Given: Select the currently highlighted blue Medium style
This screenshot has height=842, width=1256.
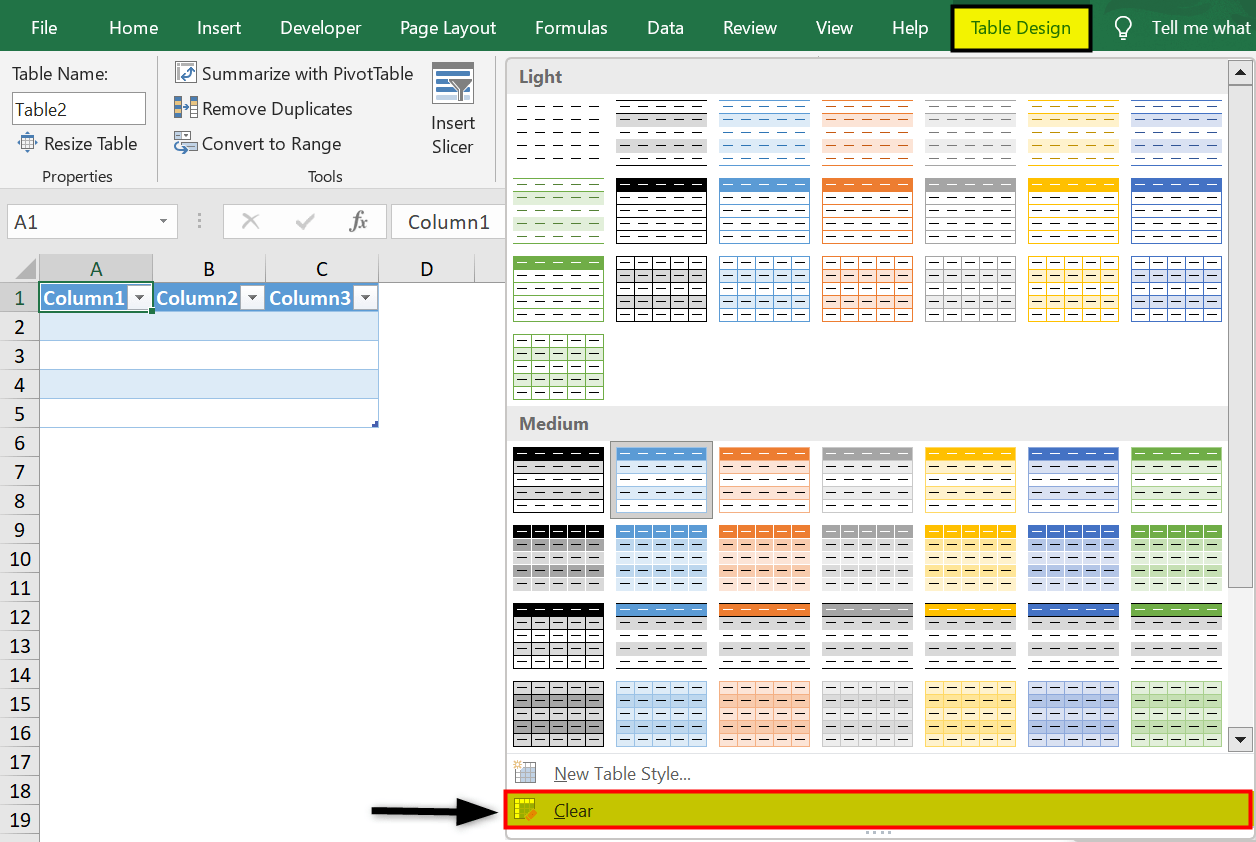Looking at the screenshot, I should (x=661, y=480).
